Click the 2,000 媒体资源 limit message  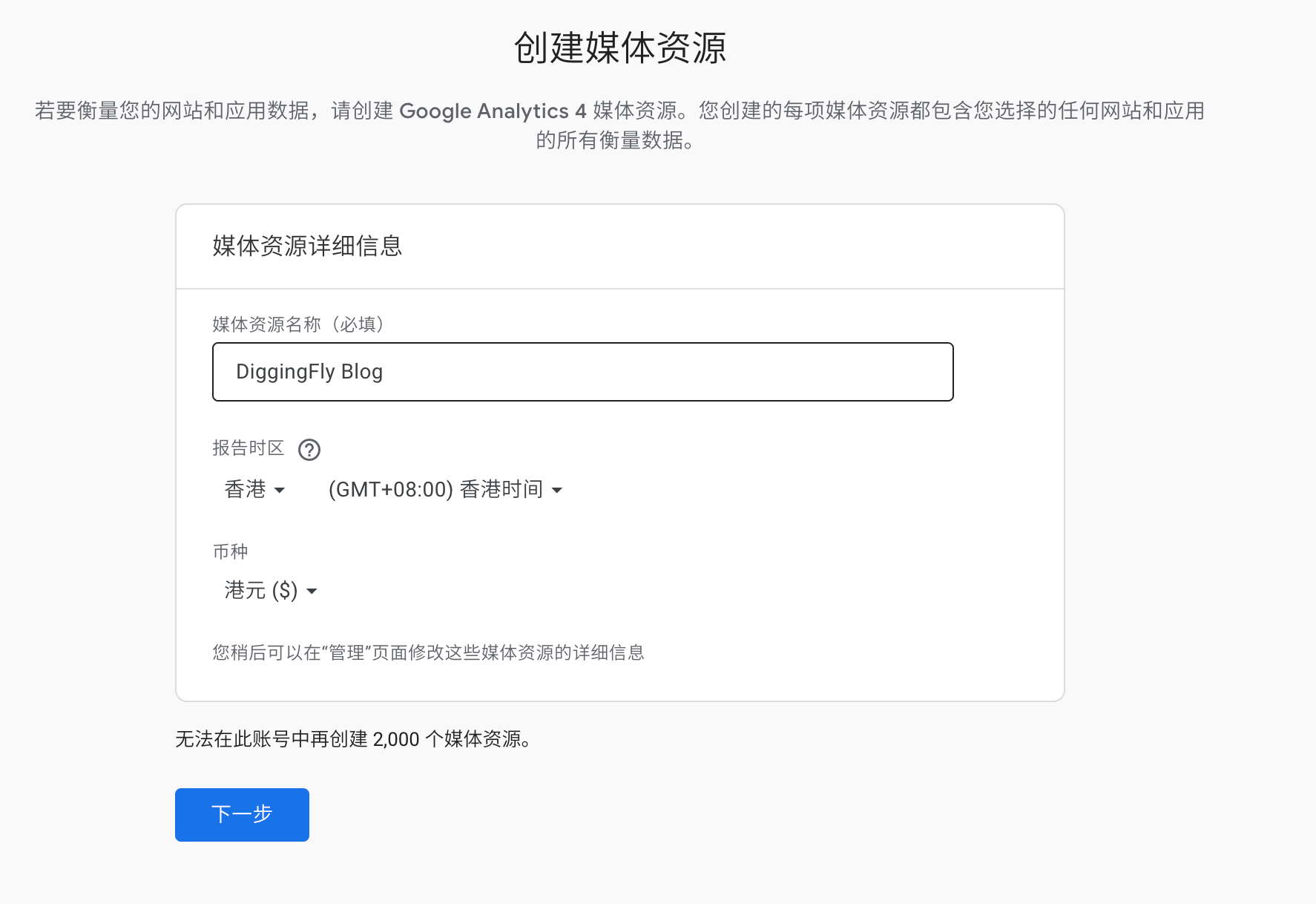click(354, 739)
